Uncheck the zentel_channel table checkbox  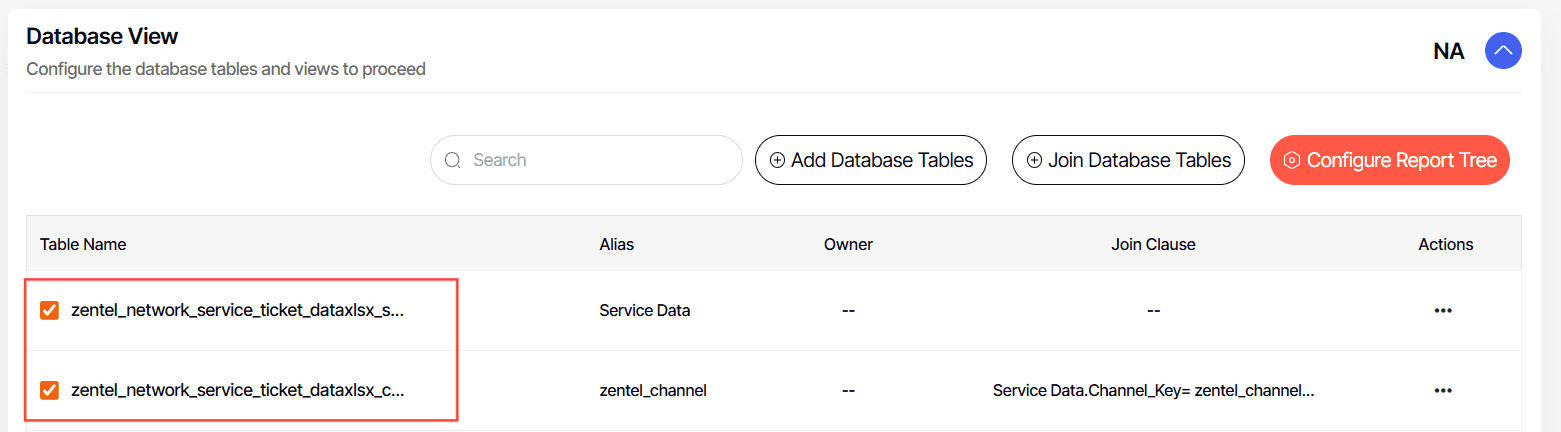49,390
